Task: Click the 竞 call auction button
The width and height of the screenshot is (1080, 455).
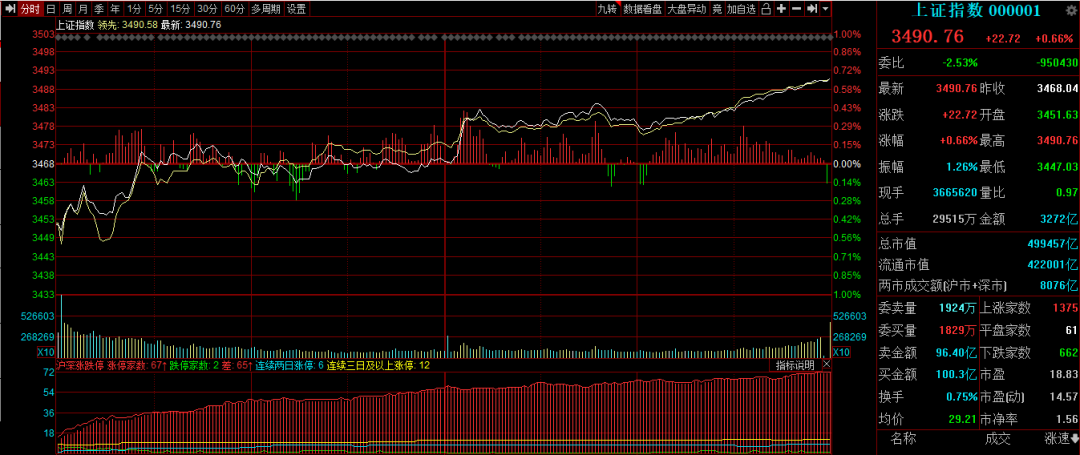Action: 717,9
